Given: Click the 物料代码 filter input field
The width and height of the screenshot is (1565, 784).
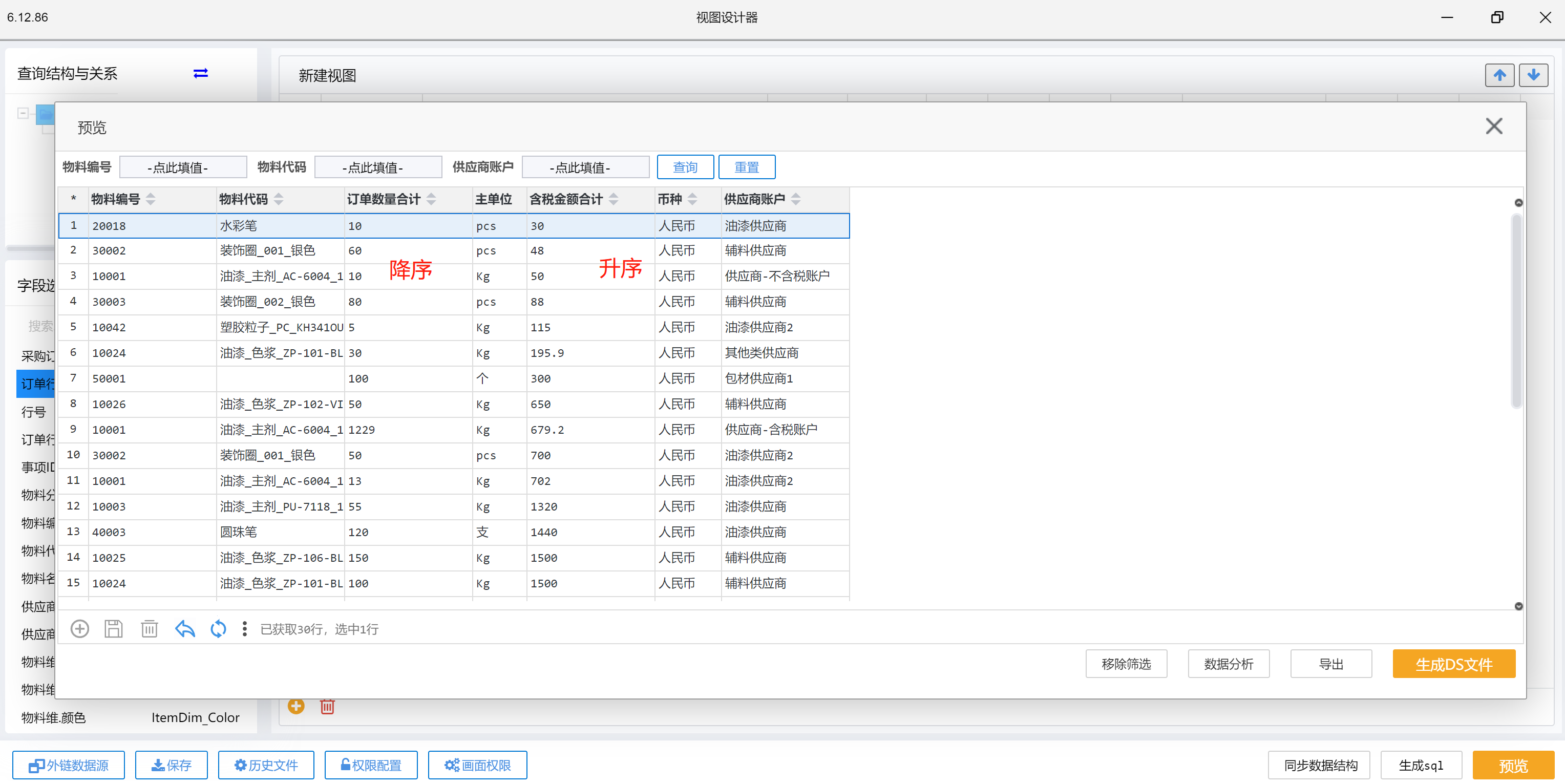Looking at the screenshot, I should 378,167.
